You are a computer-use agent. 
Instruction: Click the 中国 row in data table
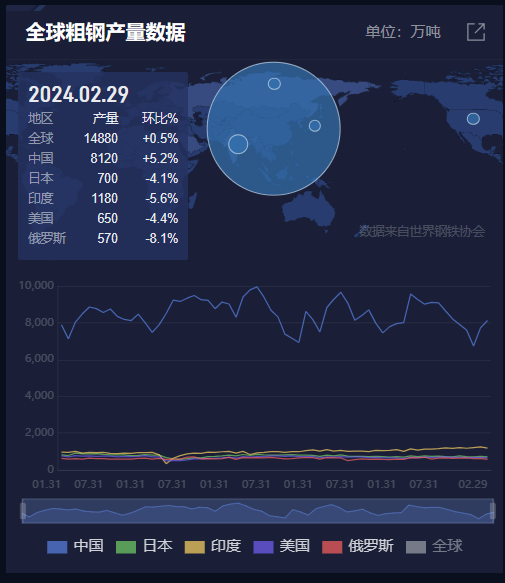point(103,158)
